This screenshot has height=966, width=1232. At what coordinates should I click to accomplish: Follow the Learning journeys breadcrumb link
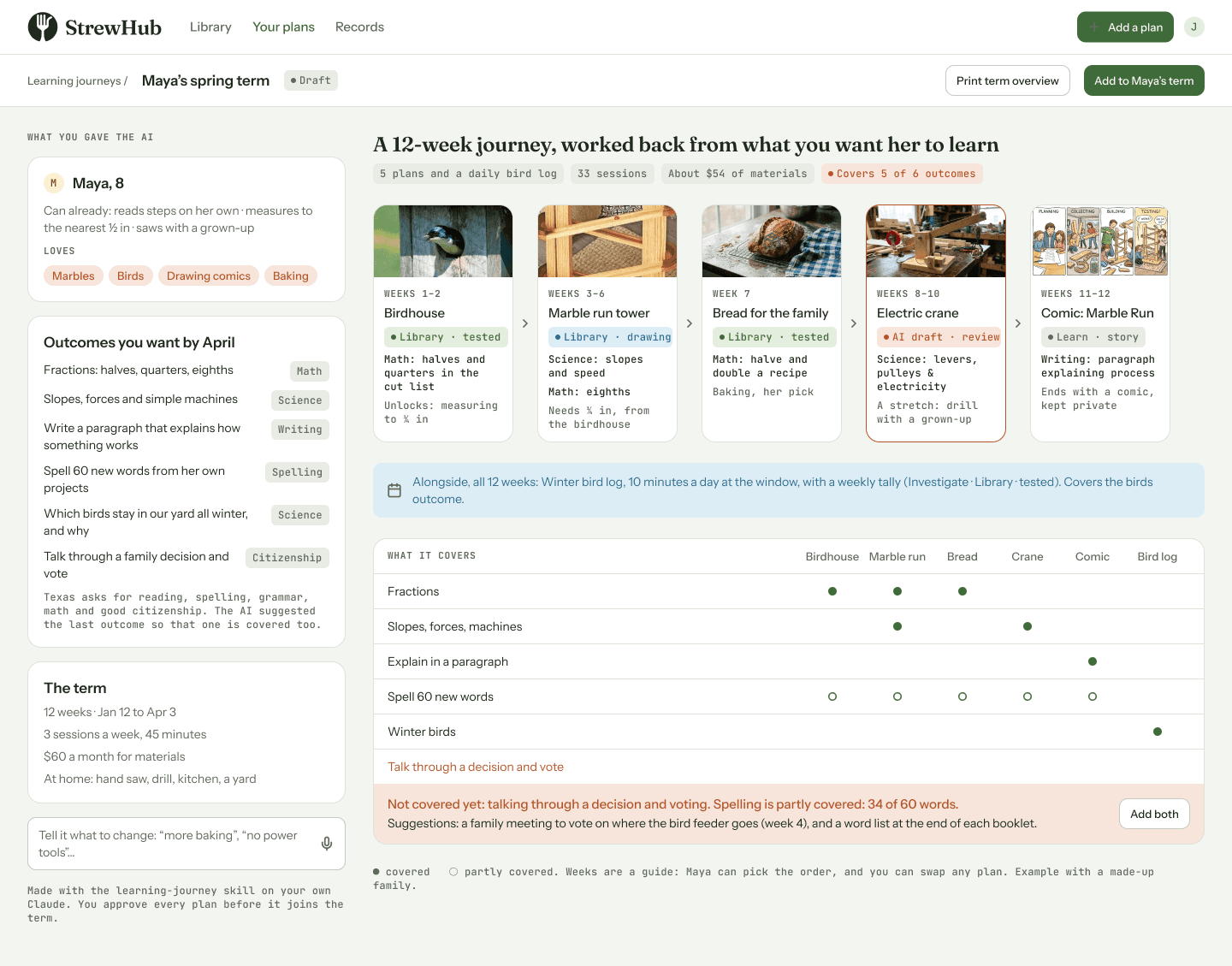point(74,80)
